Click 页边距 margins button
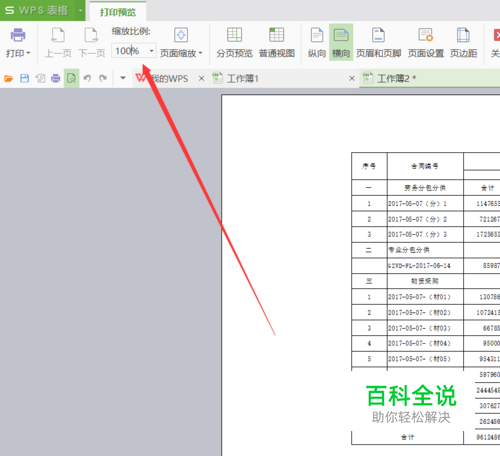This screenshot has height=456, width=500. point(463,43)
